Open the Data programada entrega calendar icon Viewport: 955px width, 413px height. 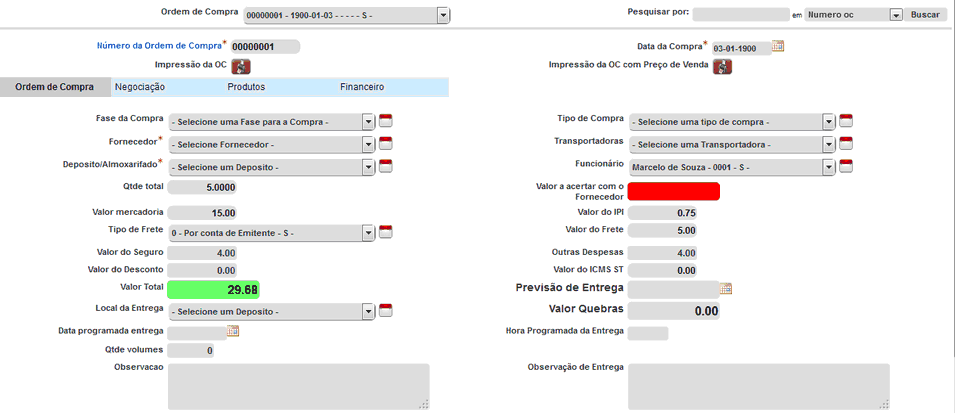pos(233,331)
